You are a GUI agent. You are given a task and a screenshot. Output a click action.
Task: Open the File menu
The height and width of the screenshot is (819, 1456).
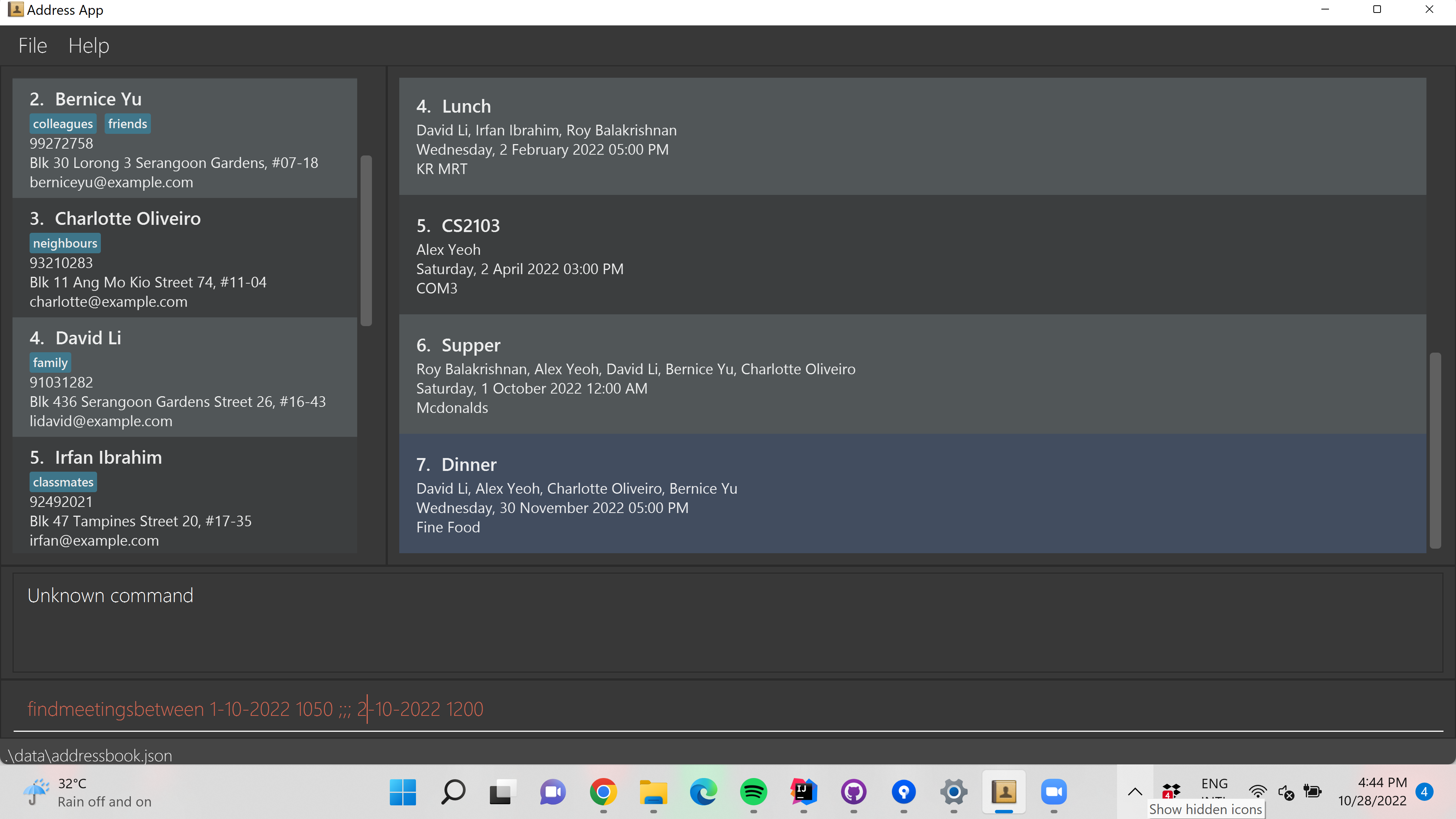[x=32, y=46]
